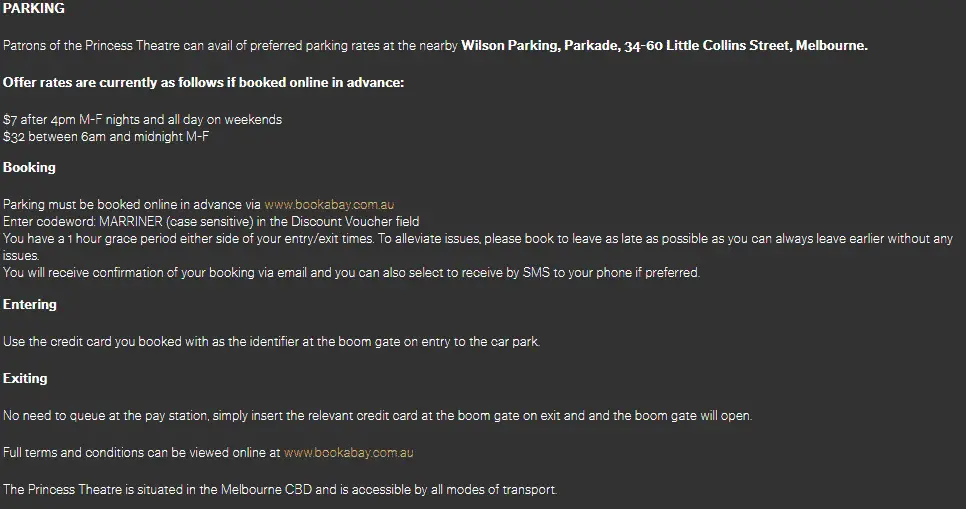Click the credit card boom gate entry sentence
This screenshot has height=509, width=966.
click(x=271, y=341)
